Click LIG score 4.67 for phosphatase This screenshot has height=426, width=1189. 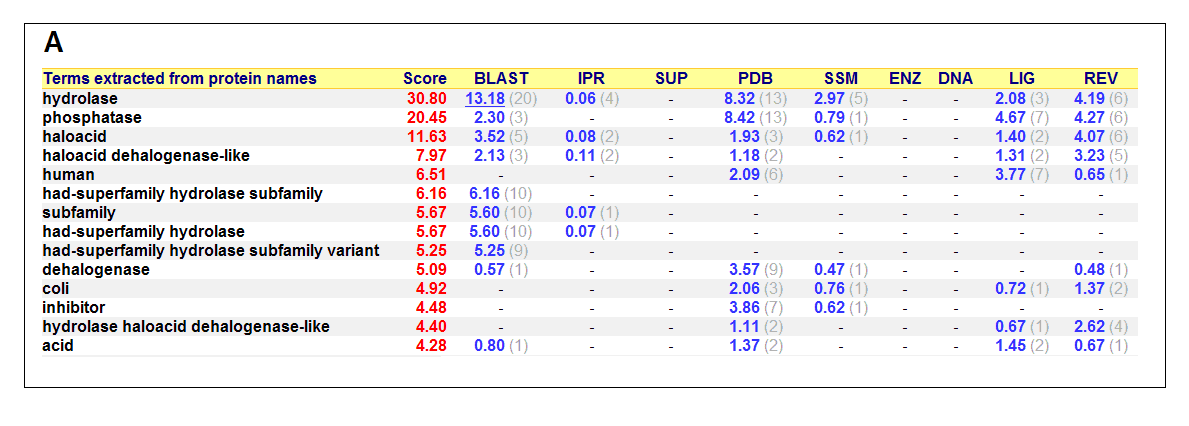pyautogui.click(x=1009, y=117)
